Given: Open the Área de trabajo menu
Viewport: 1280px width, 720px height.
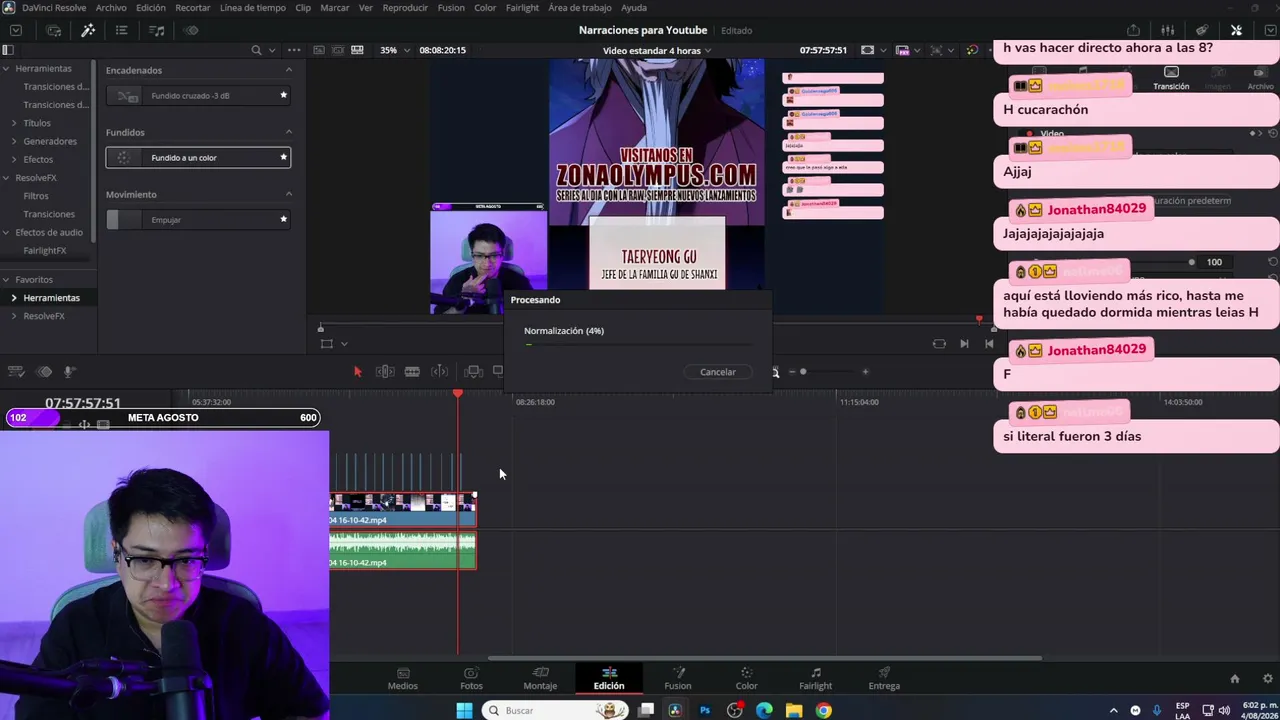Looking at the screenshot, I should [580, 8].
